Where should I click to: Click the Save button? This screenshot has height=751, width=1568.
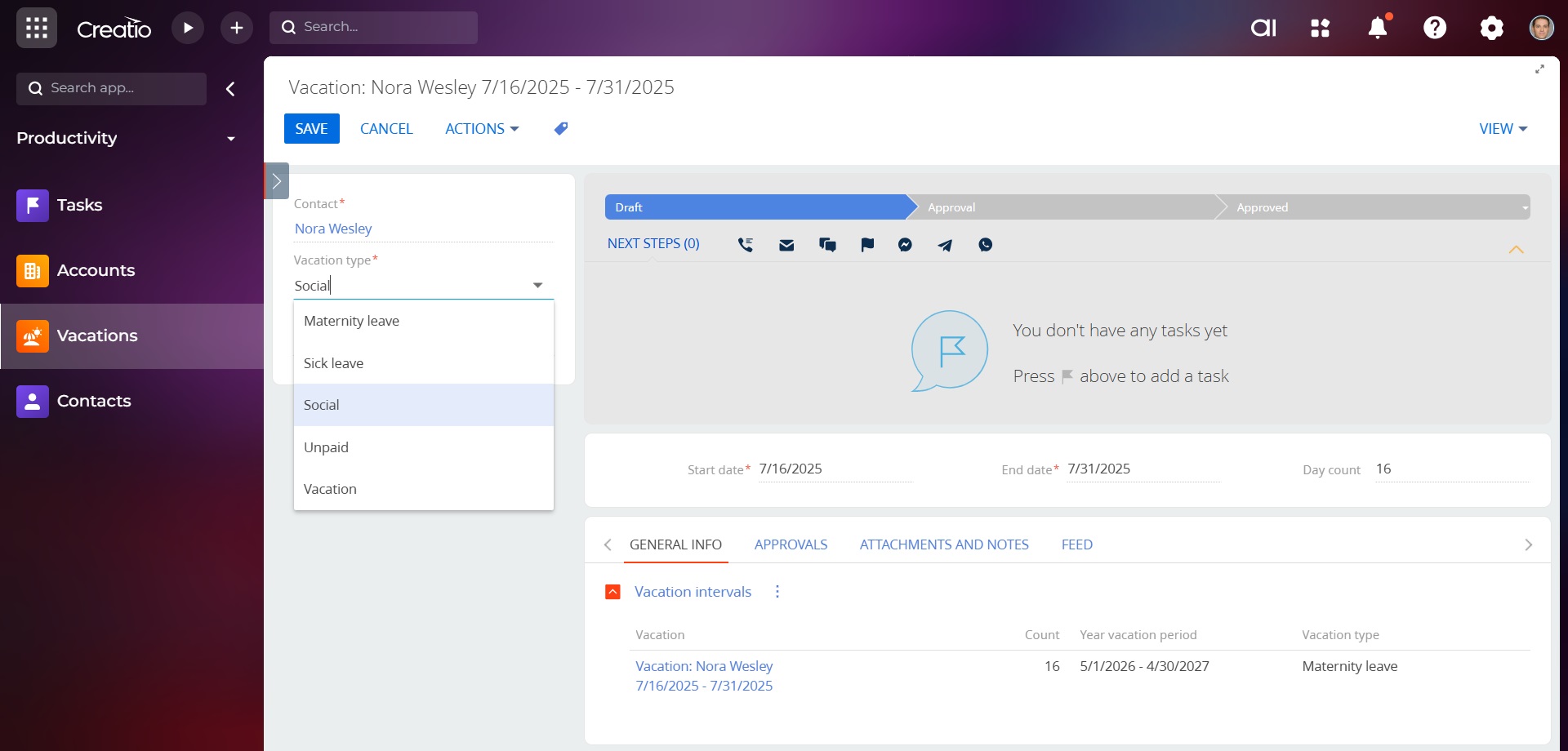311,129
